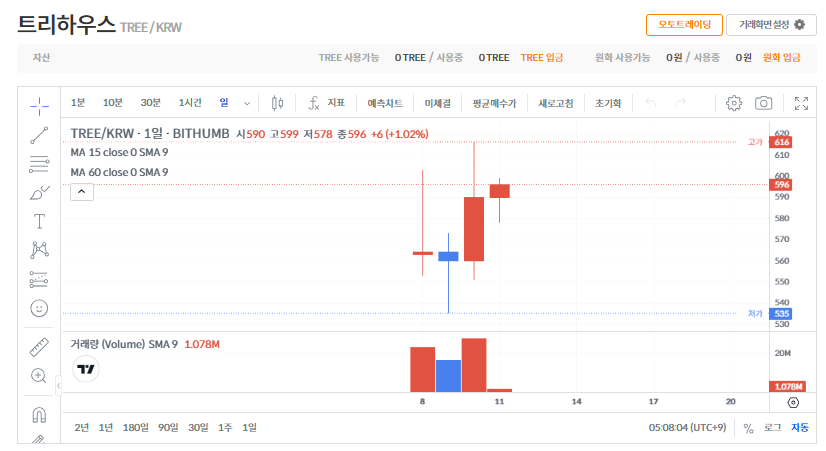Toggle 로그 logarithmic scale

[x=772, y=427]
